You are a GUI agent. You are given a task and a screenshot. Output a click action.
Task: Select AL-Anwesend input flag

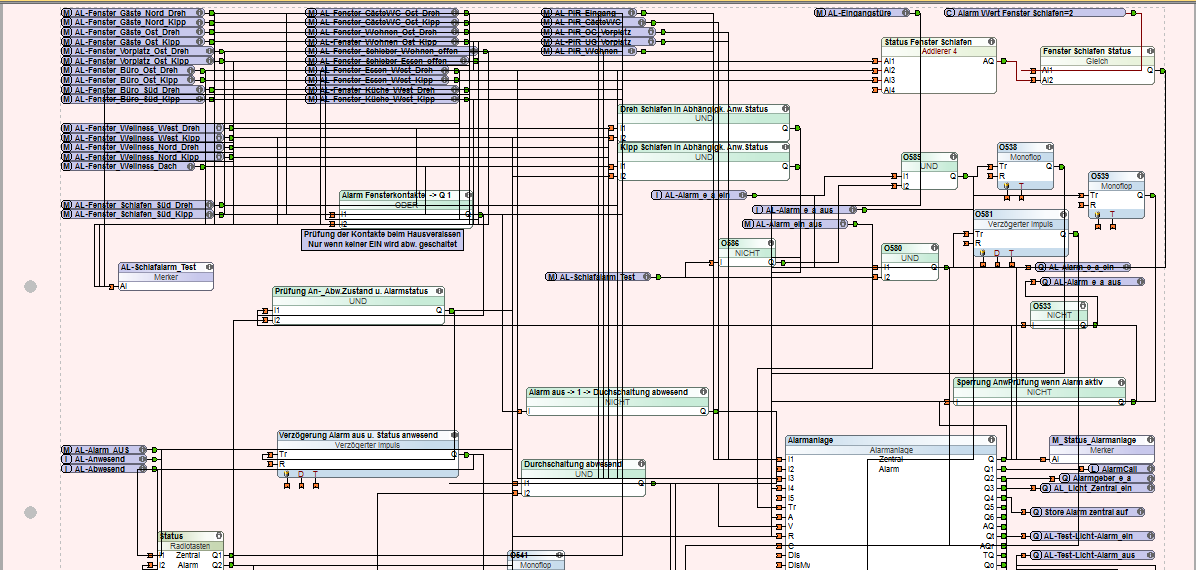pyautogui.click(x=104, y=459)
